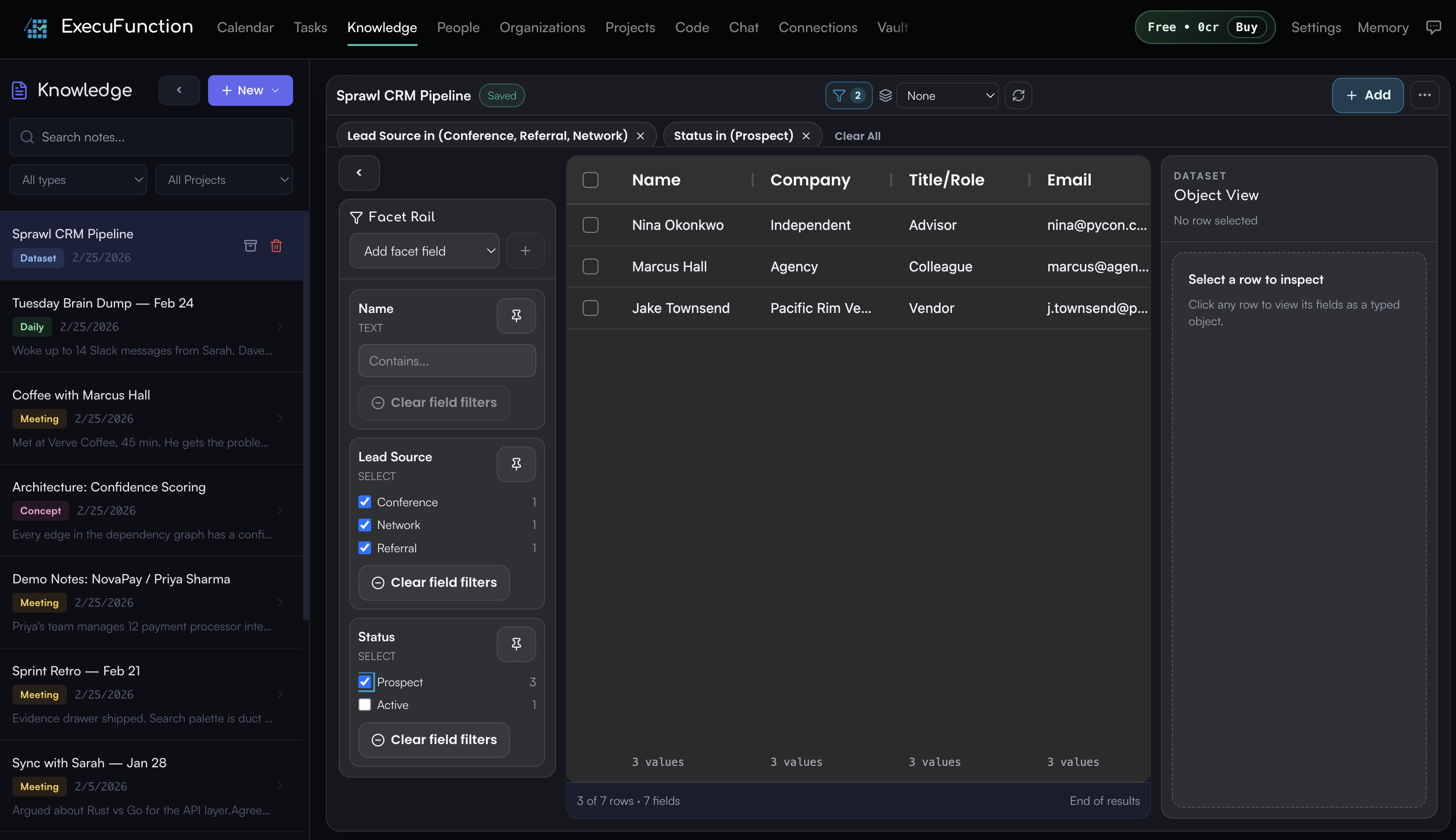The image size is (1456, 840).
Task: Open the filters panel showing 2 active filters
Action: [x=847, y=95]
